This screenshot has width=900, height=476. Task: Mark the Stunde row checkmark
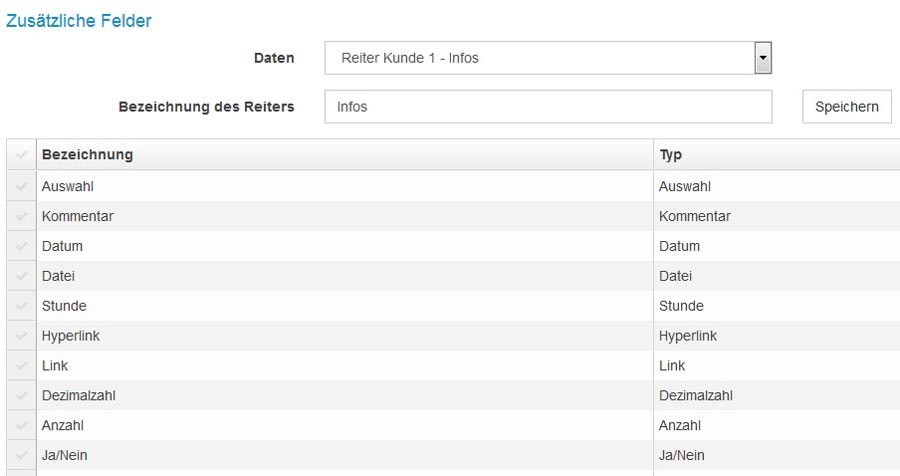pyautogui.click(x=21, y=306)
